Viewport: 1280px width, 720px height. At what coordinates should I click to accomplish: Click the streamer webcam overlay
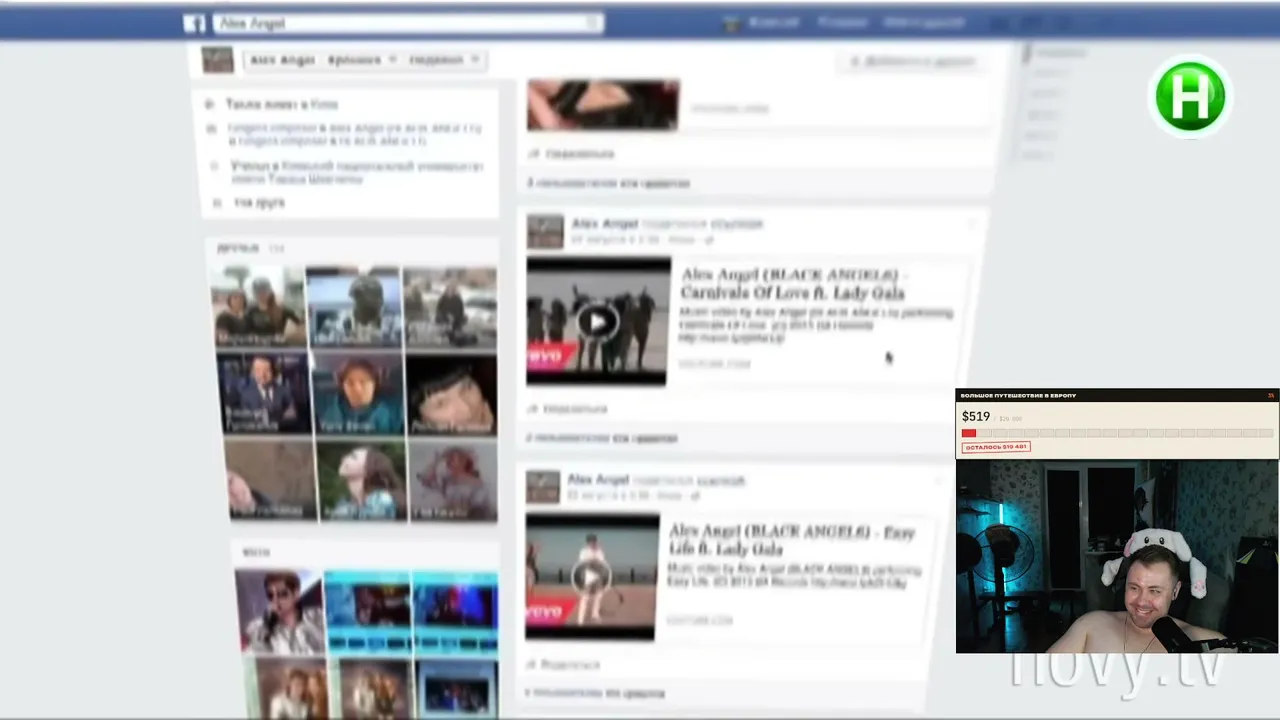[1117, 556]
